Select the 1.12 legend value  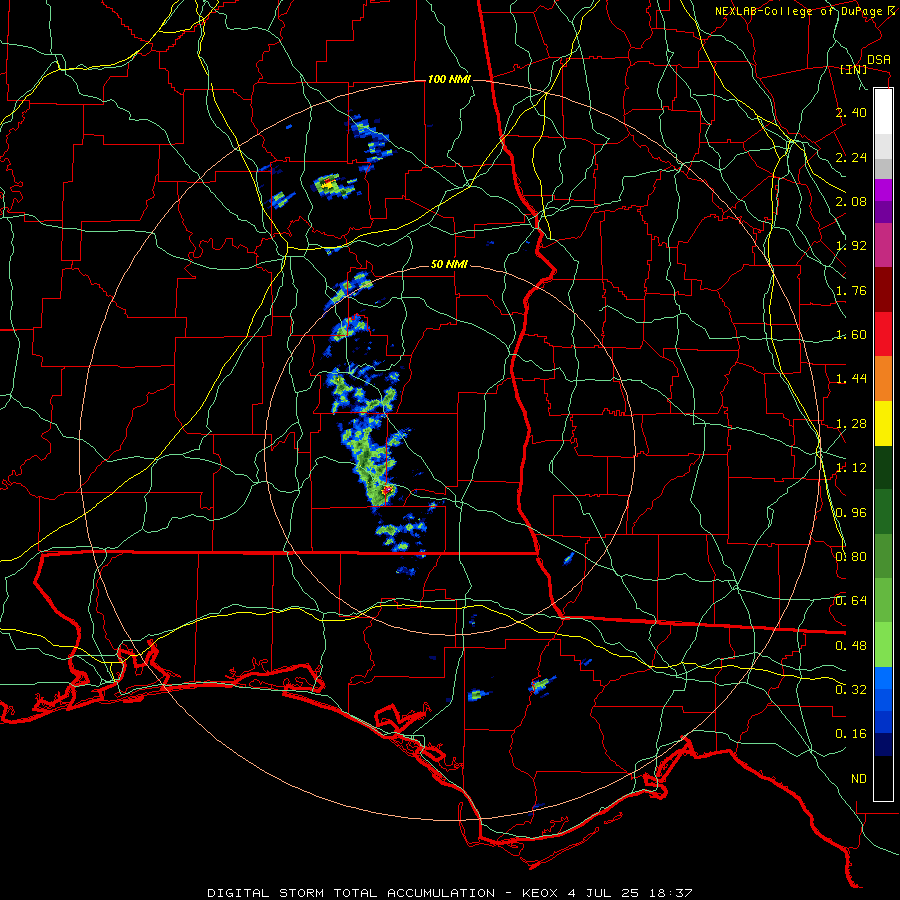click(x=851, y=468)
